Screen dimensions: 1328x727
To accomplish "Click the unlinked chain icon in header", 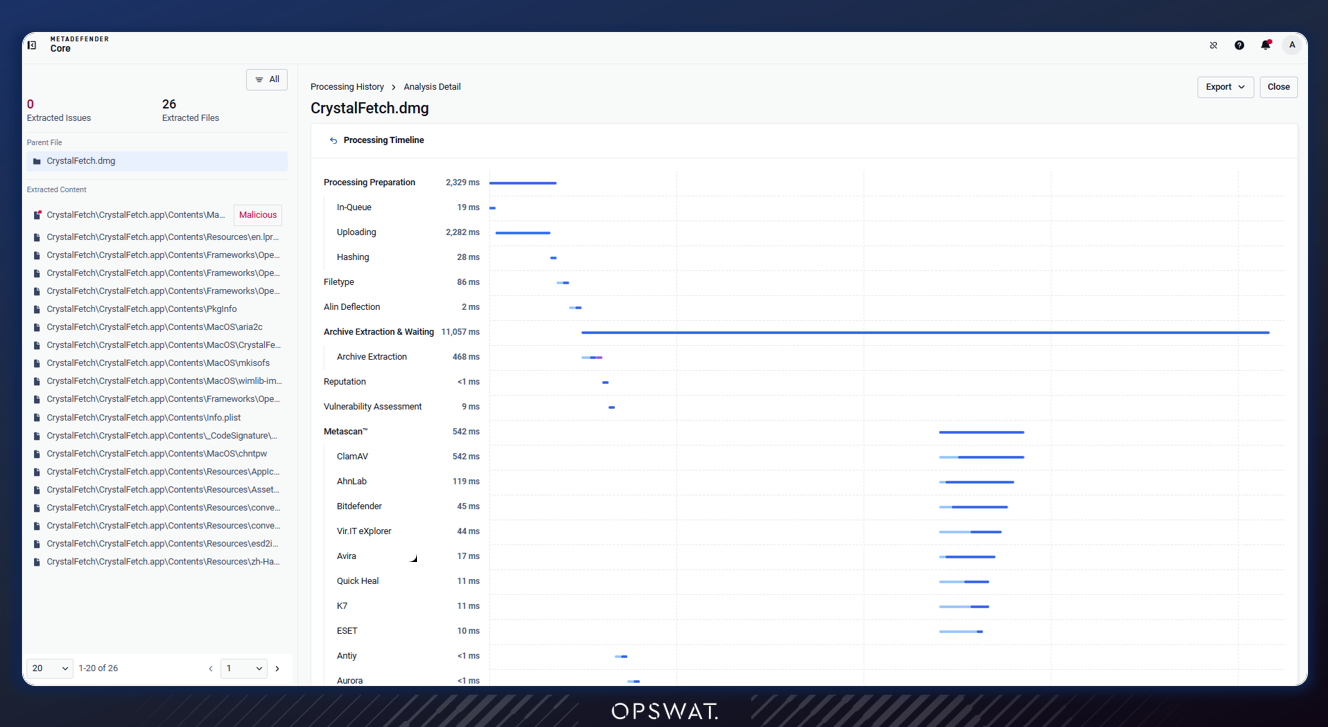I will point(1213,45).
